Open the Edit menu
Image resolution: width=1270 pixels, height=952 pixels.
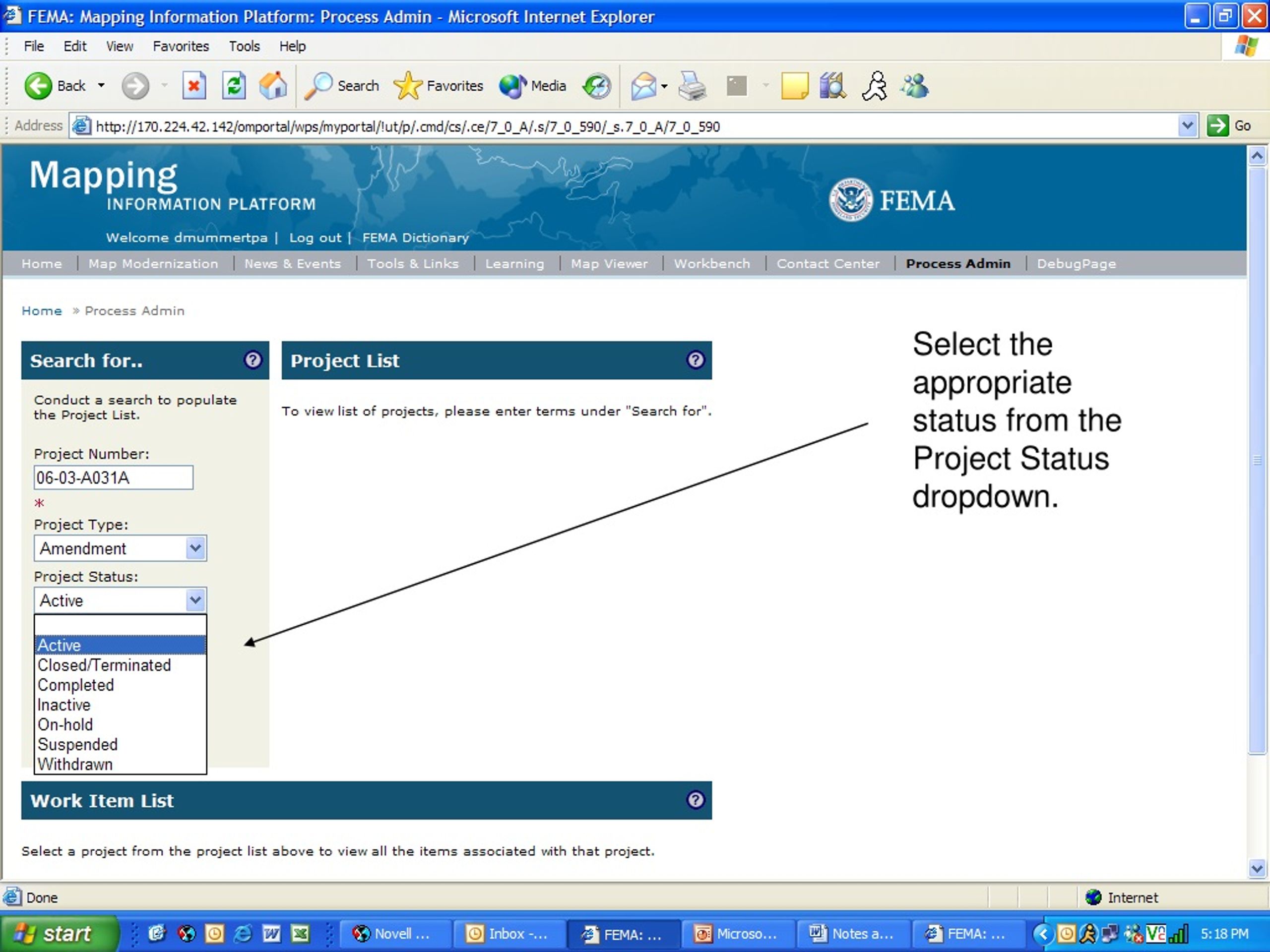click(x=75, y=46)
